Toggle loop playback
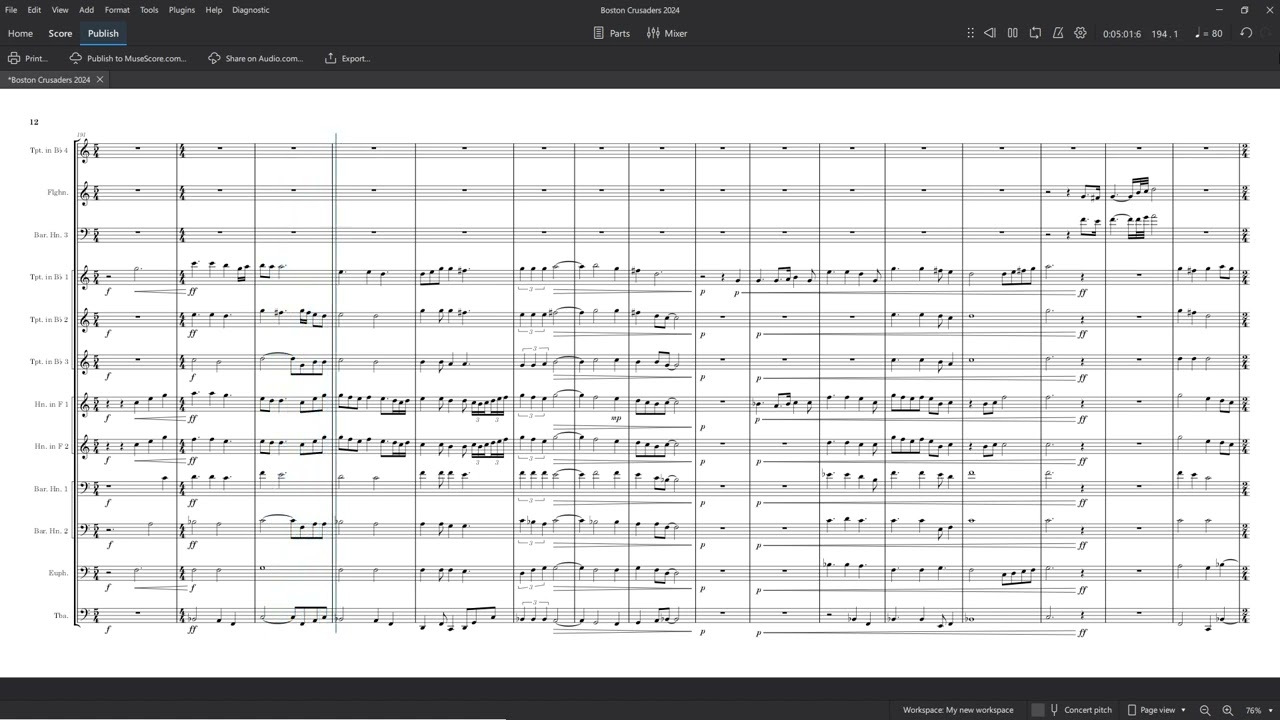Viewport: 1280px width, 720px height. tap(1035, 33)
